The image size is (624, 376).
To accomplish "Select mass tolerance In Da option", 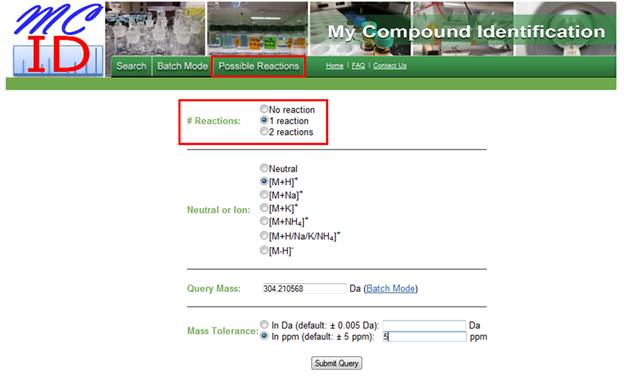I will click(x=264, y=324).
